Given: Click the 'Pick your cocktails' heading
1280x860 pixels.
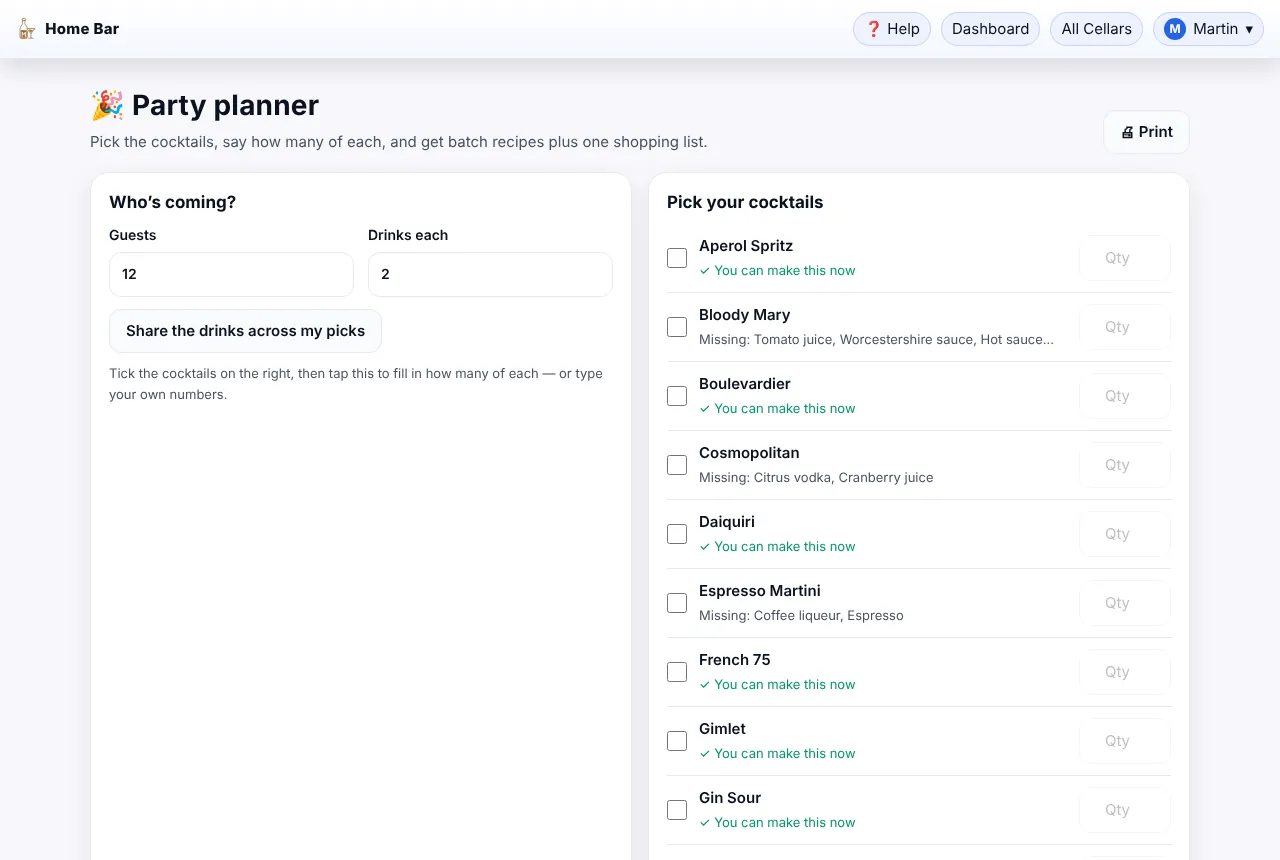Looking at the screenshot, I should [745, 202].
